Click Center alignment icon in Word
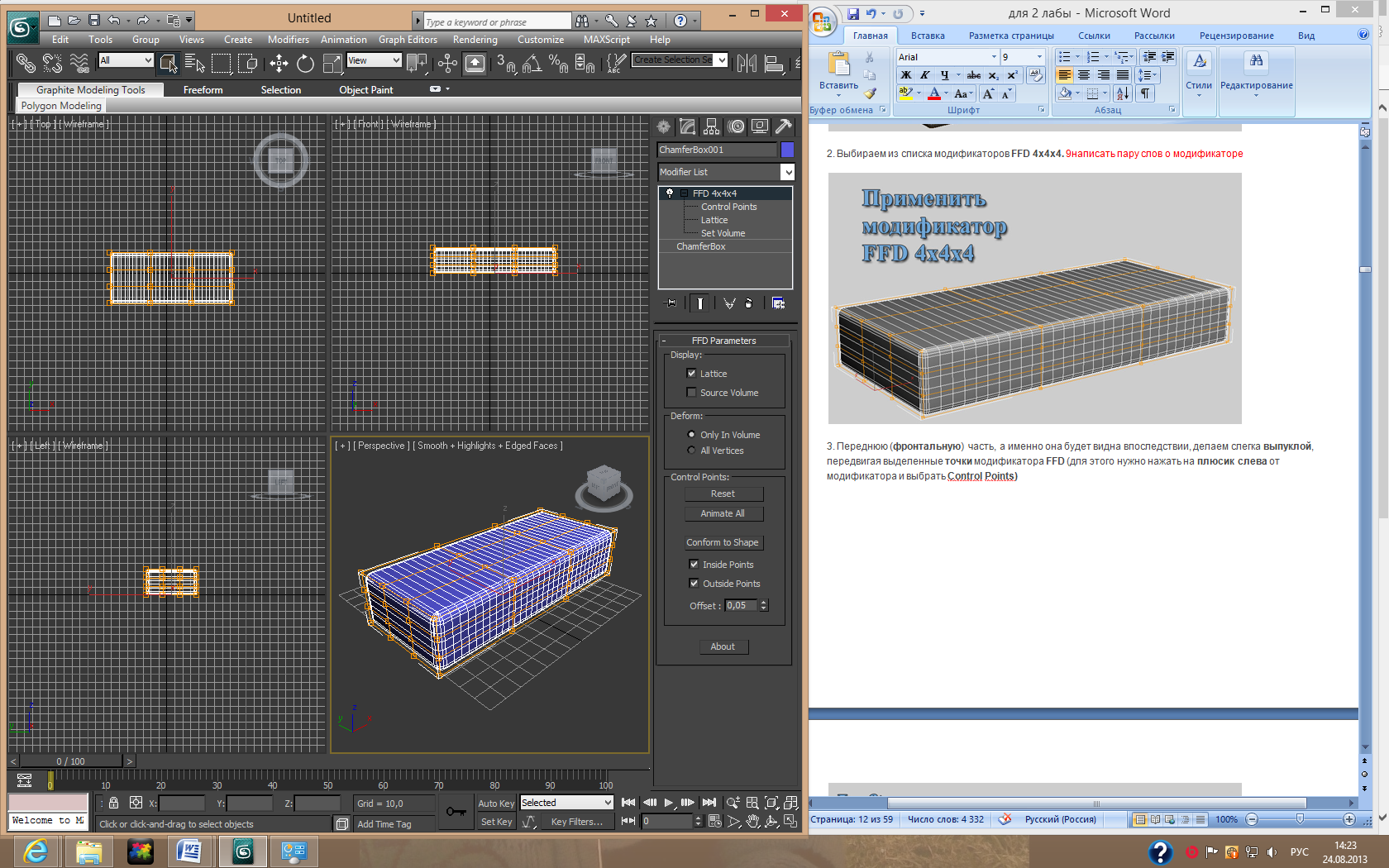1389x868 pixels. [1084, 75]
